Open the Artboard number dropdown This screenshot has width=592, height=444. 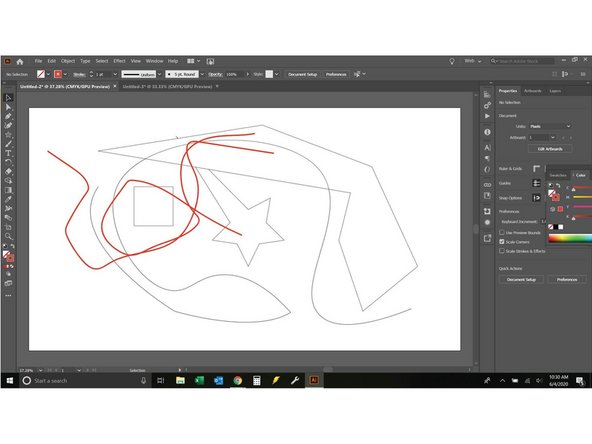point(553,137)
